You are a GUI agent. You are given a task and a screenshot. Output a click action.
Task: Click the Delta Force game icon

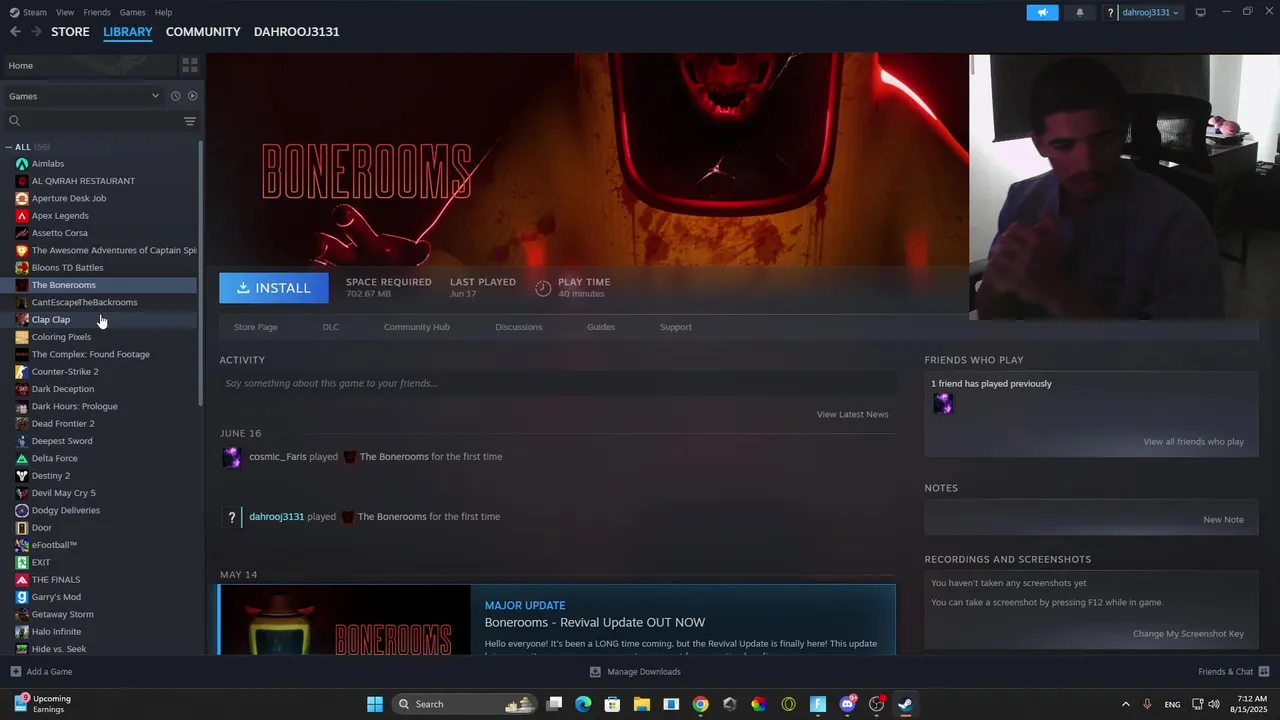[22, 458]
